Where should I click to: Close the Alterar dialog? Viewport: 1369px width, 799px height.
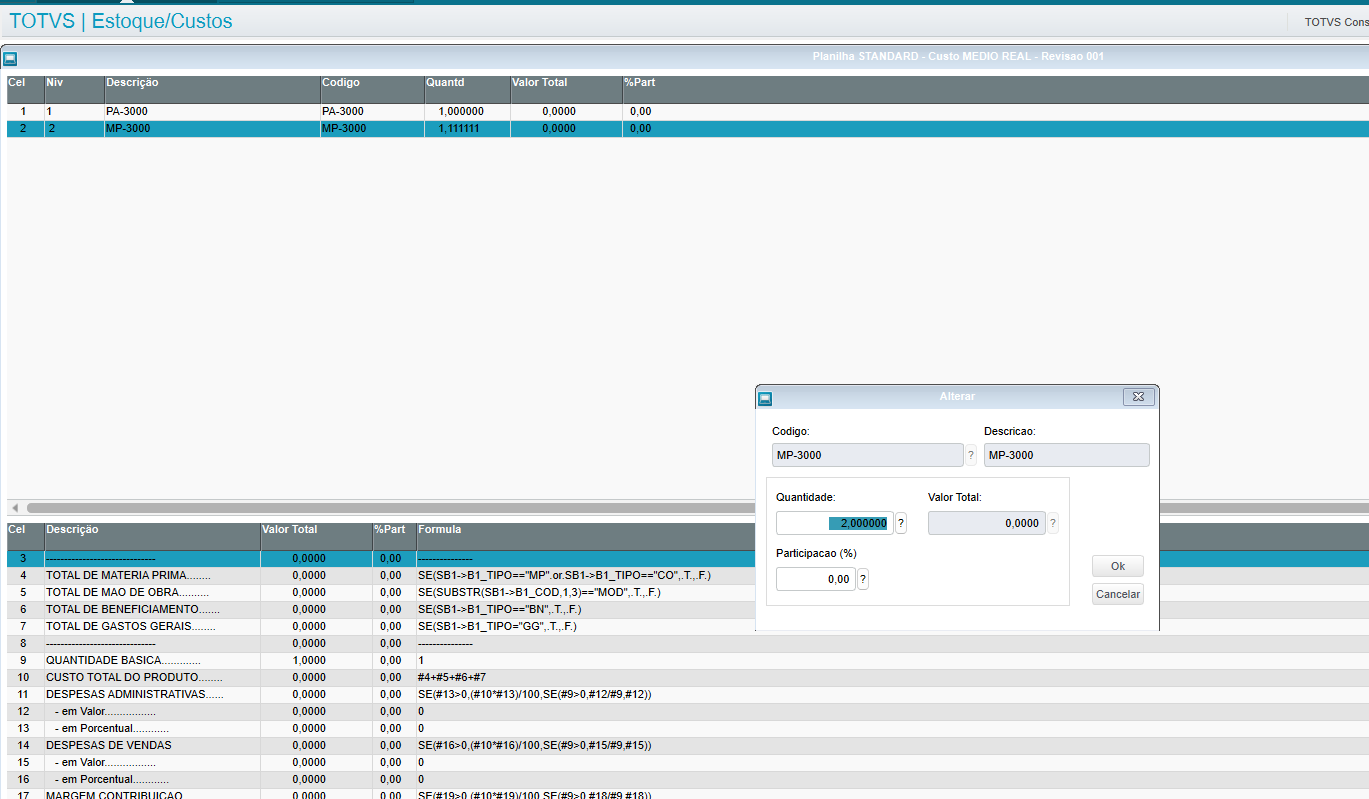(x=1138, y=397)
